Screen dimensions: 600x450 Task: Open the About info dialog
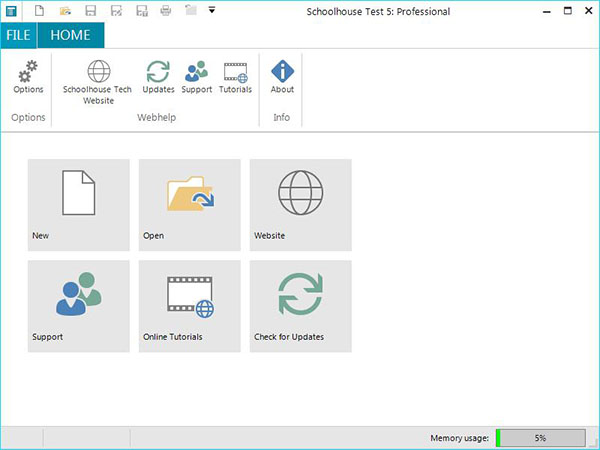[283, 76]
